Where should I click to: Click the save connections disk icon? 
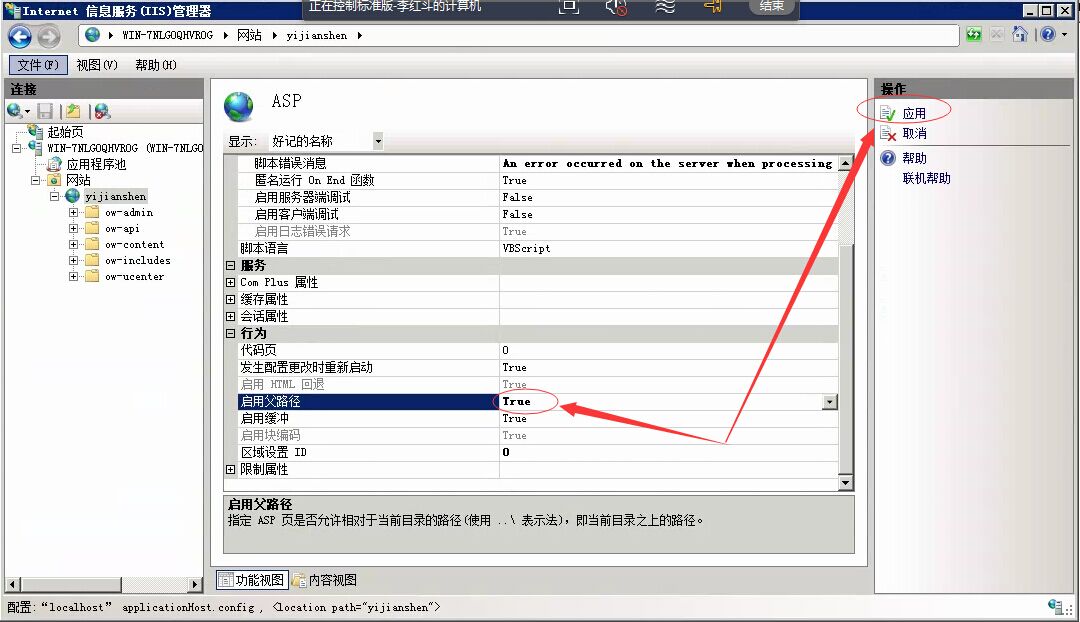[x=45, y=110]
